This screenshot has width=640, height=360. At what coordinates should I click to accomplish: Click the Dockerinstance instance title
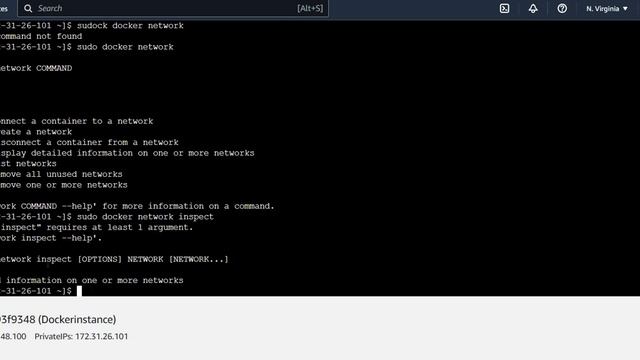pyautogui.click(x=58, y=319)
